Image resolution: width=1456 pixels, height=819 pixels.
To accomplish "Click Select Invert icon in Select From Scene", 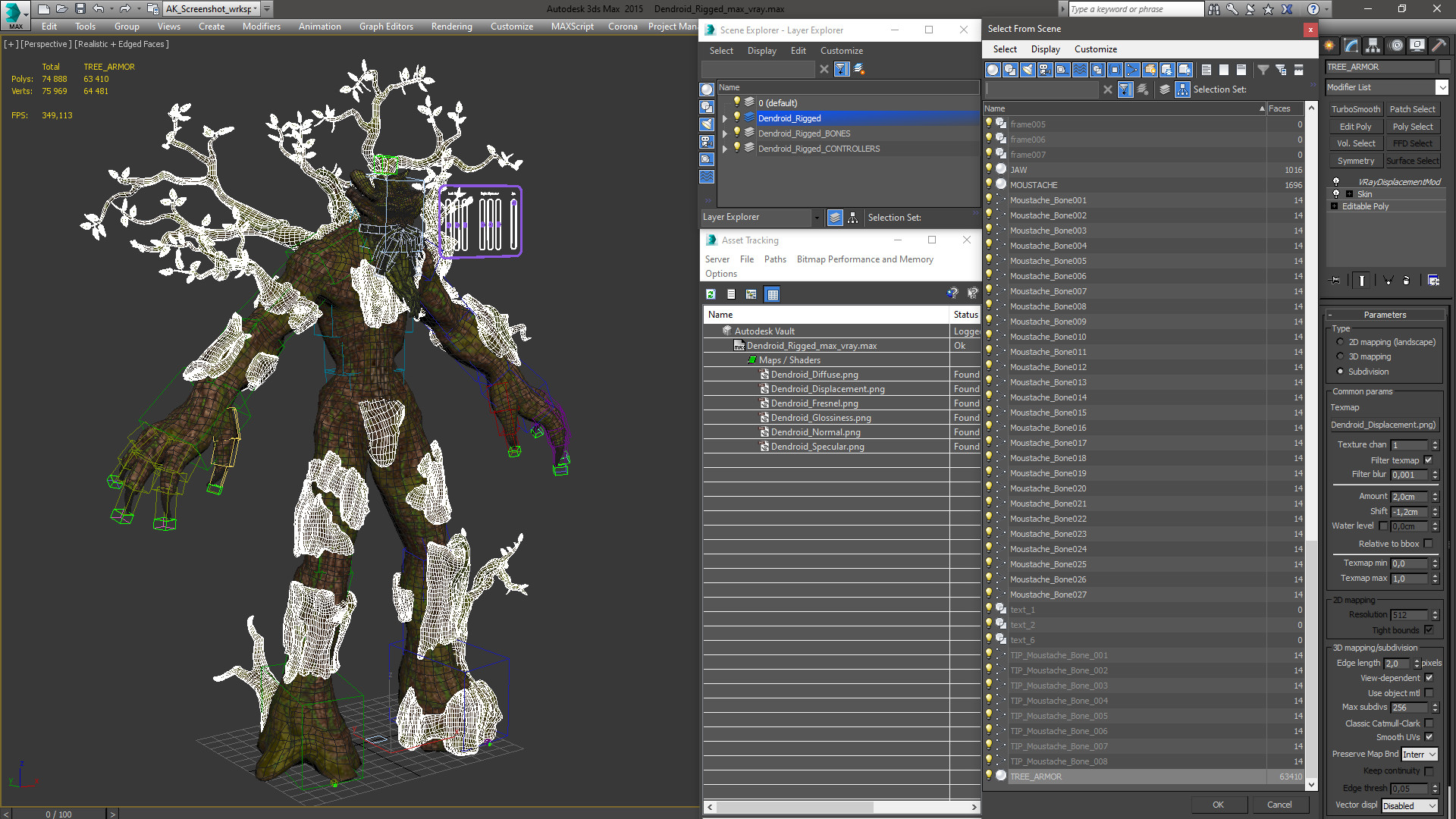I will (1241, 70).
